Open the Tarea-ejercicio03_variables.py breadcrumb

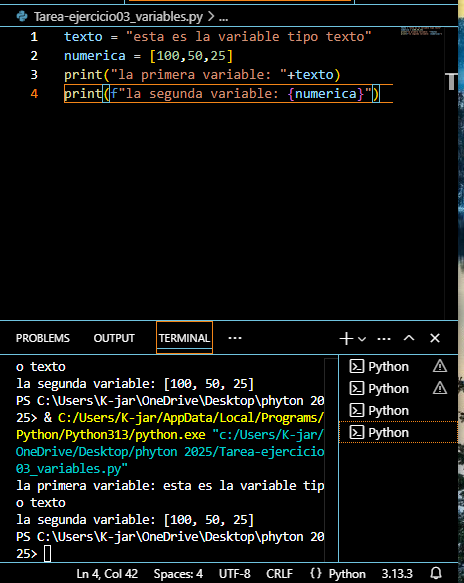coord(118,17)
